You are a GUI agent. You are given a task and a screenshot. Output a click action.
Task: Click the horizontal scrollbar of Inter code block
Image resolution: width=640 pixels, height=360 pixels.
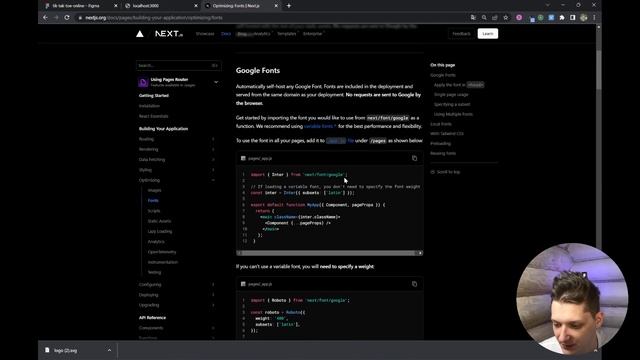[x=329, y=253]
